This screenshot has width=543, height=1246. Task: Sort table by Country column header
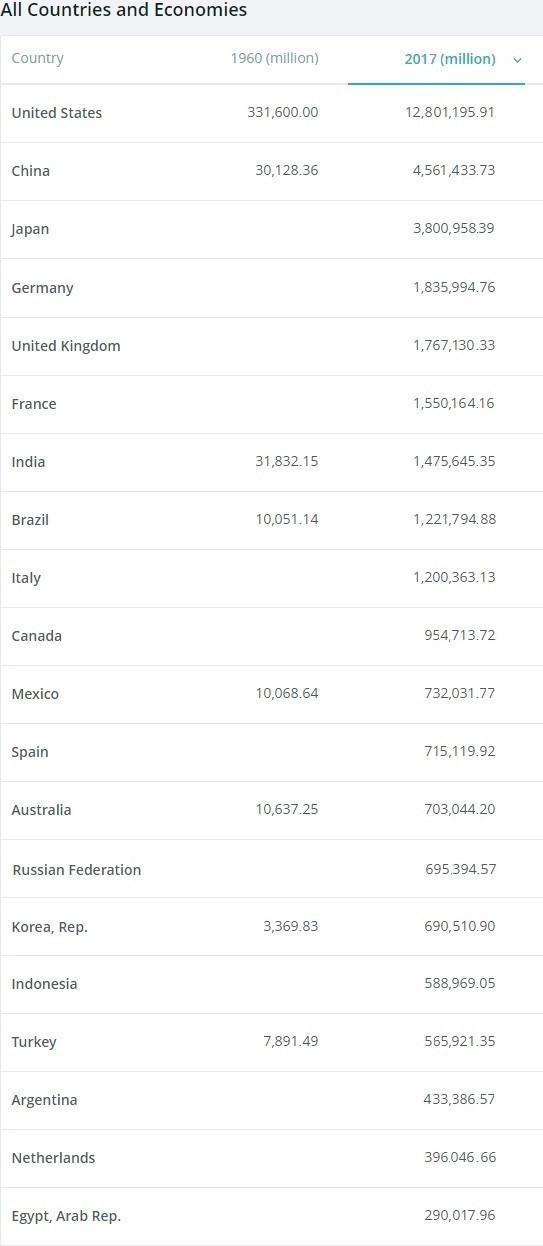tap(37, 58)
